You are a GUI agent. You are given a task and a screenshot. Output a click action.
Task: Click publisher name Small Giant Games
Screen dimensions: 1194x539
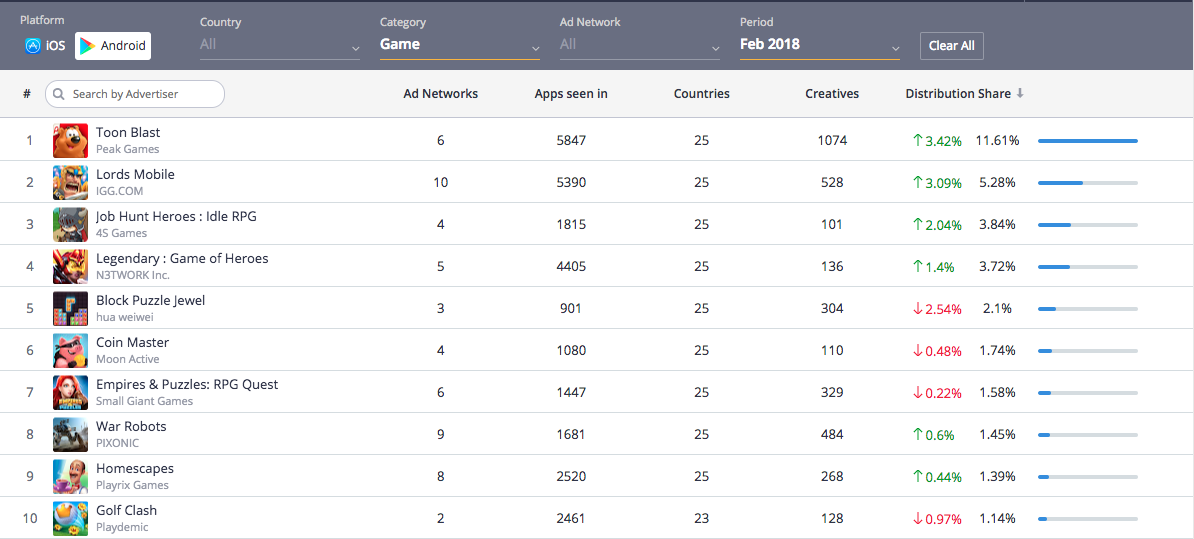click(x=145, y=401)
